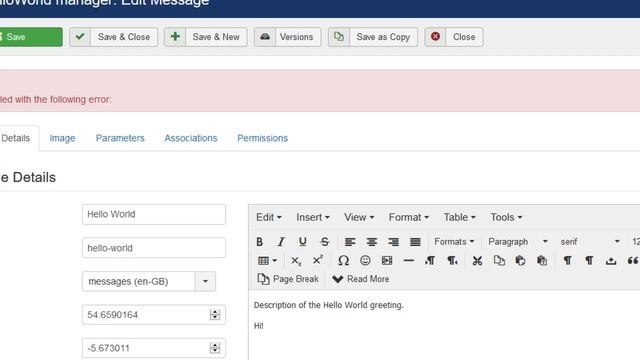Align editor text left
This screenshot has width=640, height=360.
pos(350,242)
